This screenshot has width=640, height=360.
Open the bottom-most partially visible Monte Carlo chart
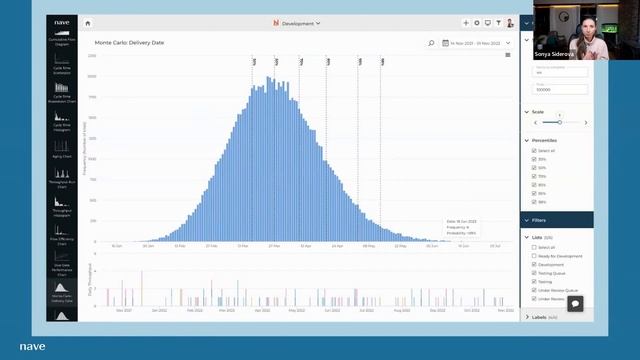(62, 316)
